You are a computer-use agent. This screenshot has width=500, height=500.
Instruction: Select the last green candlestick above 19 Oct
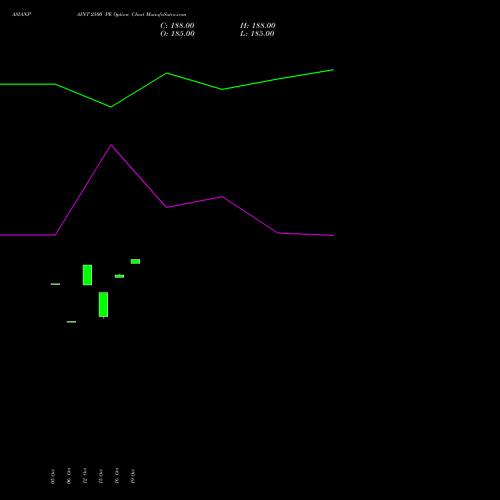tap(135, 261)
